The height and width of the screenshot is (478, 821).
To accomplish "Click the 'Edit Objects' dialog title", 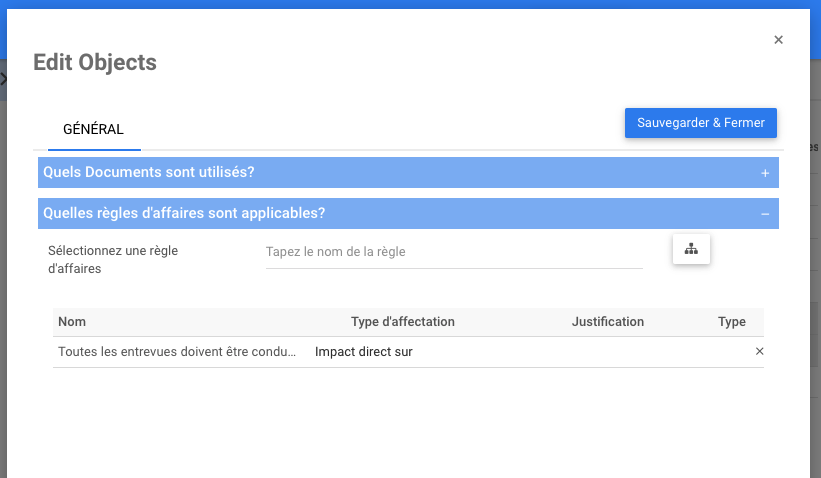I will (95, 62).
